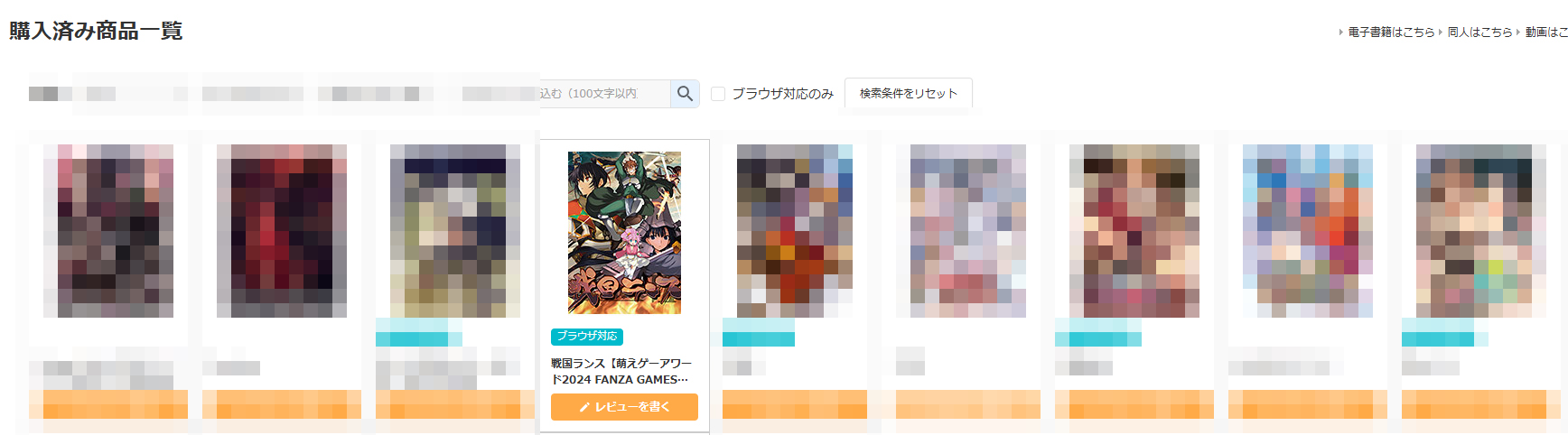Image resolution: width=1568 pixels, height=435 pixels.
Task: Open the blurred blue and orange thumbnail
Action: coord(1308,231)
